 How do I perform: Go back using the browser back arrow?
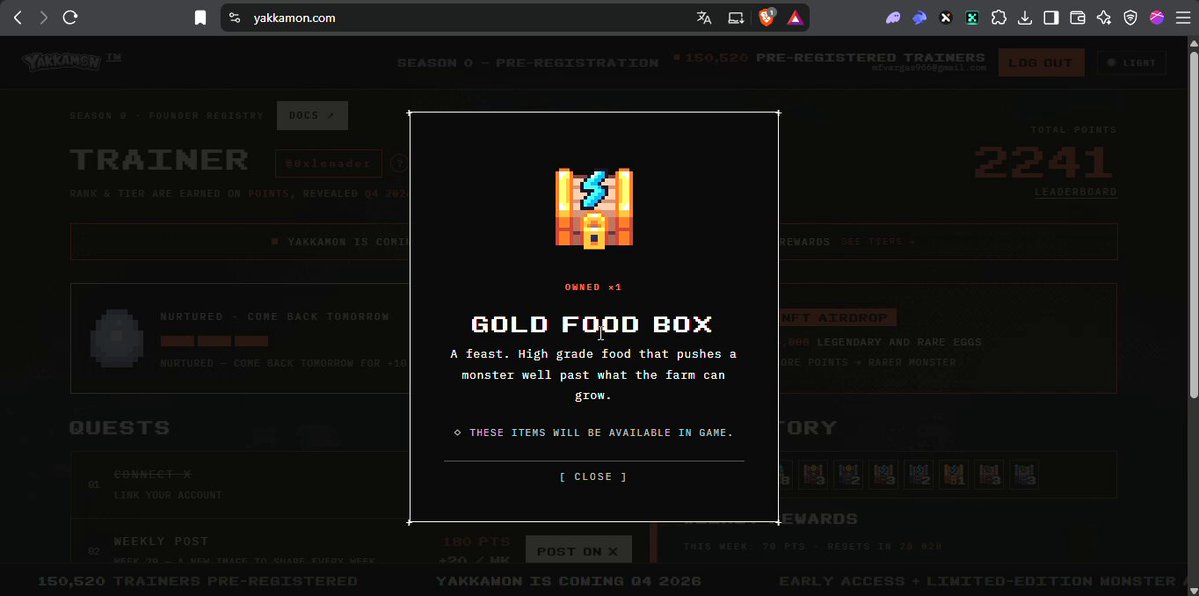tap(18, 18)
